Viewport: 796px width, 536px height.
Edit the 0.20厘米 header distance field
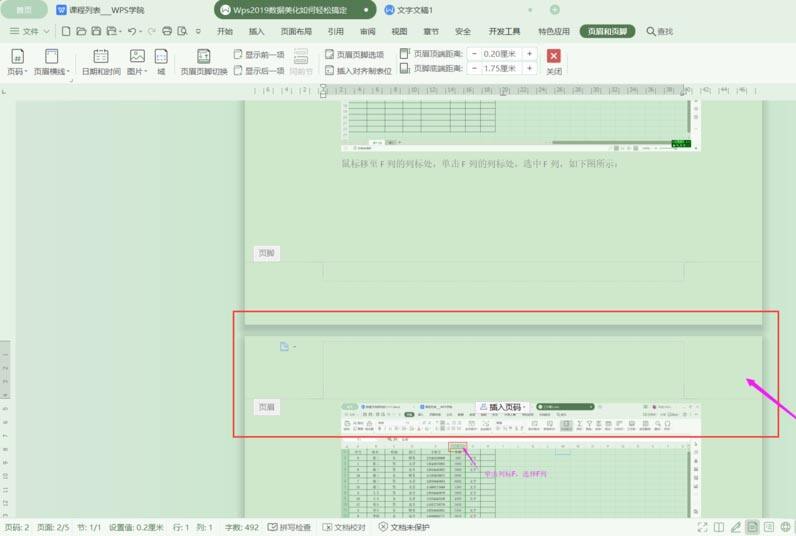pos(501,54)
